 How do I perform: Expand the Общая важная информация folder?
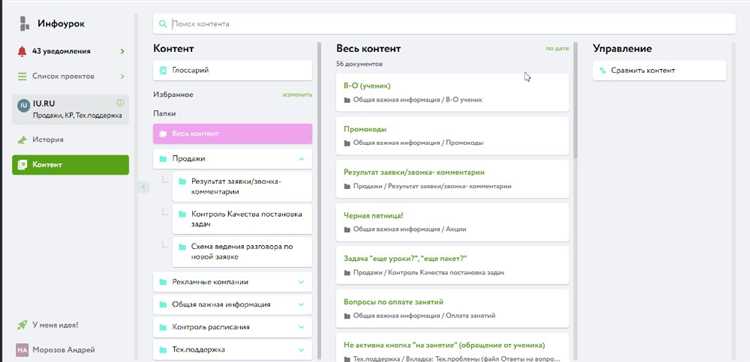click(x=301, y=305)
